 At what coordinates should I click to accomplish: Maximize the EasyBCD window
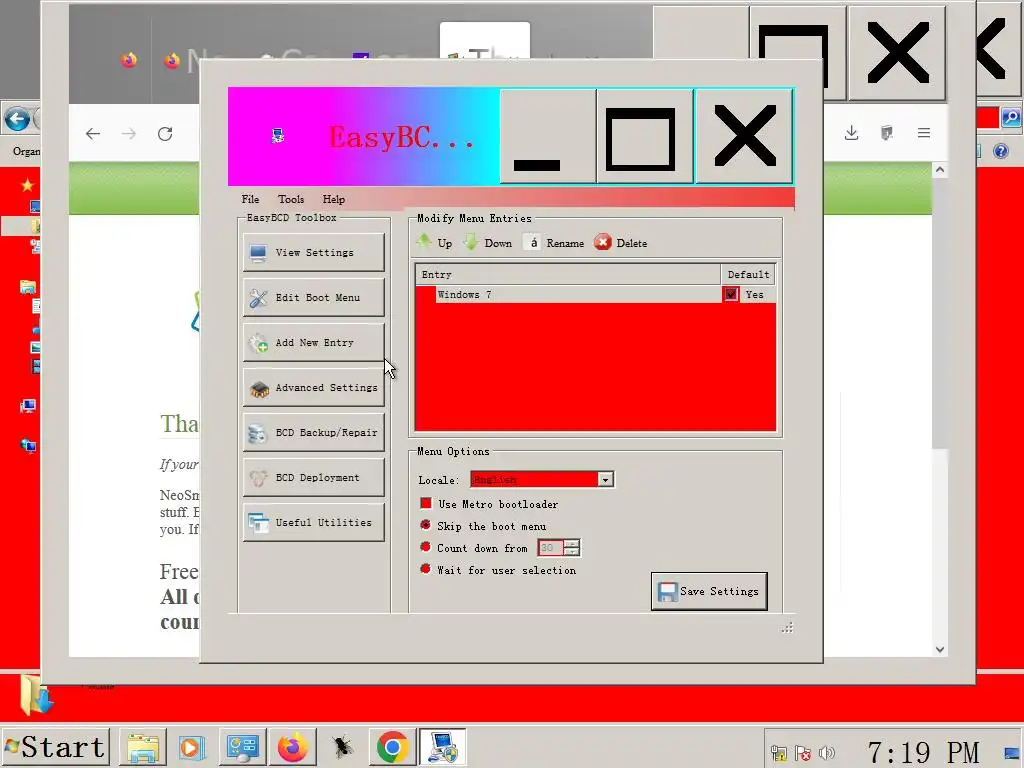click(645, 136)
